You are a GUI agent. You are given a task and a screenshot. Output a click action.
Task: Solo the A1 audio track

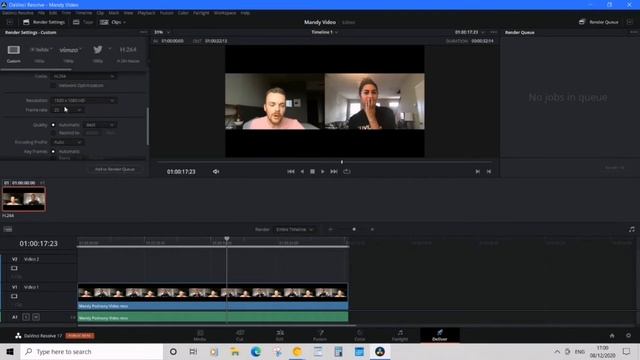click(26, 317)
